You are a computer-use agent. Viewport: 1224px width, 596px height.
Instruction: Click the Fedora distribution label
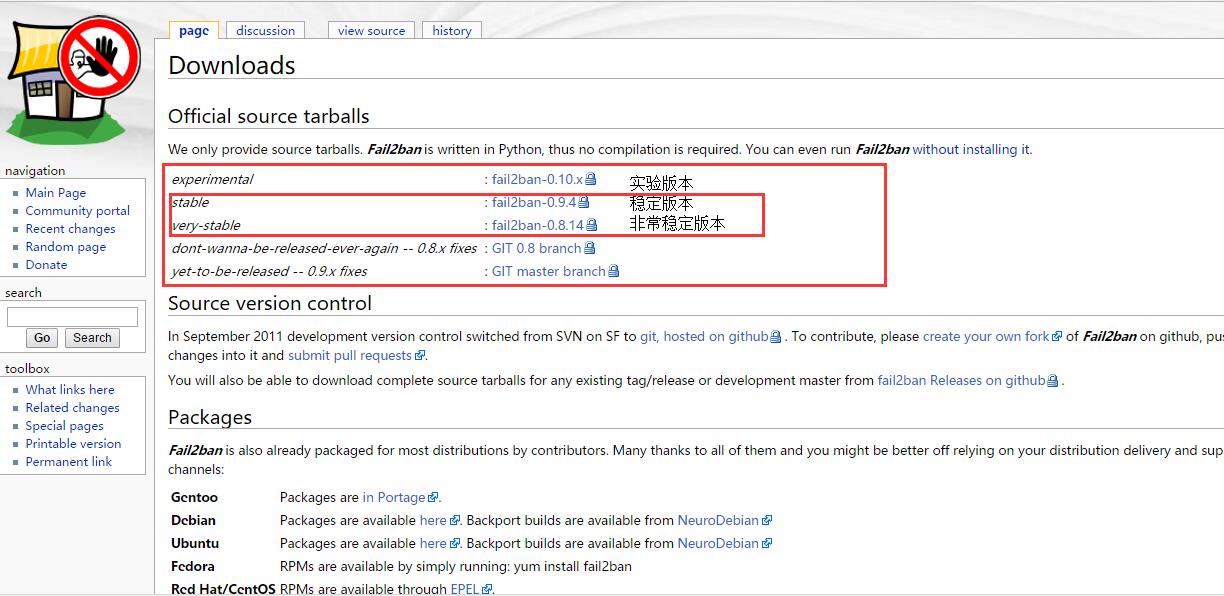193,566
